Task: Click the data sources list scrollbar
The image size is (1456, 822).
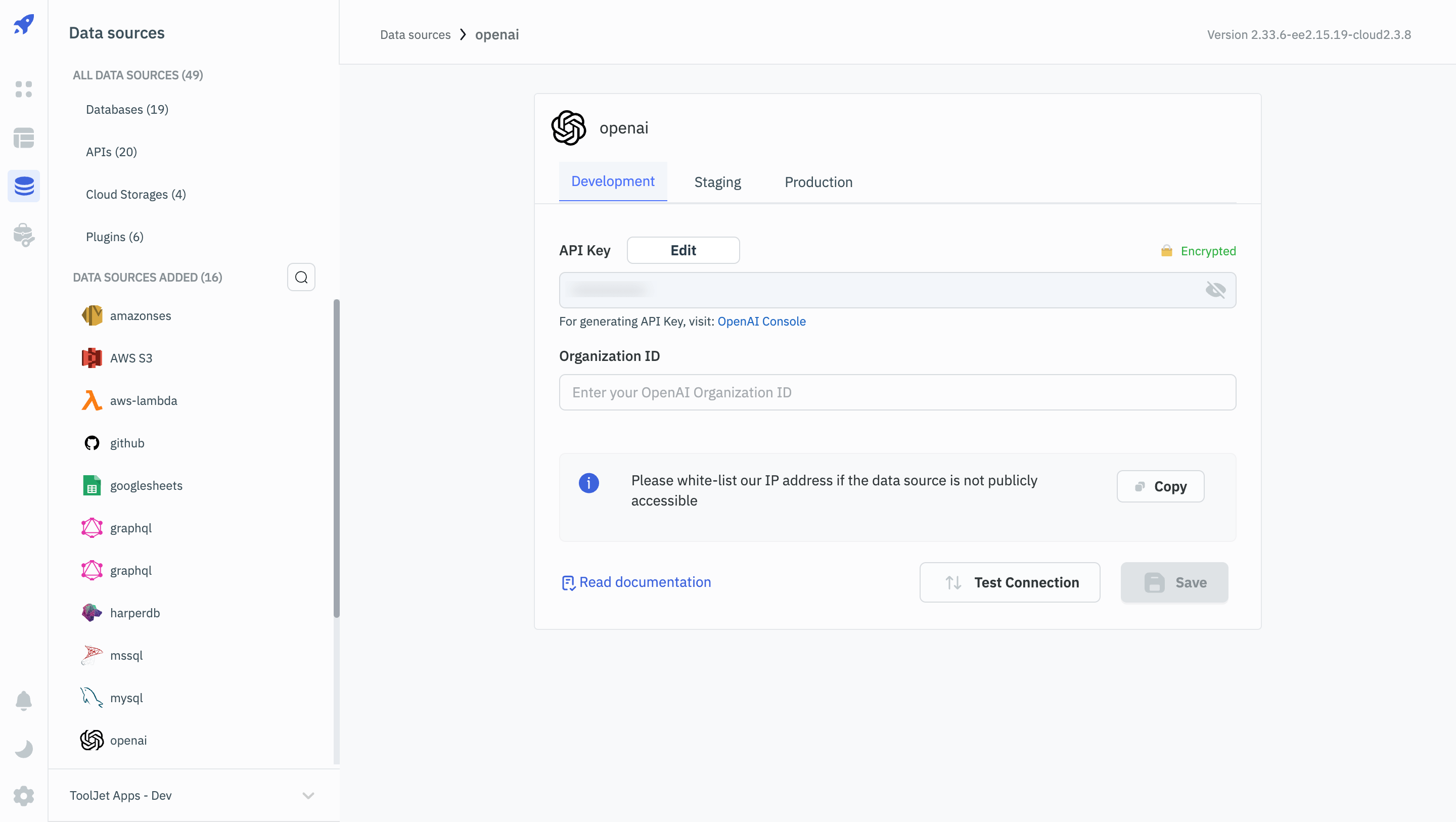Action: (336, 458)
